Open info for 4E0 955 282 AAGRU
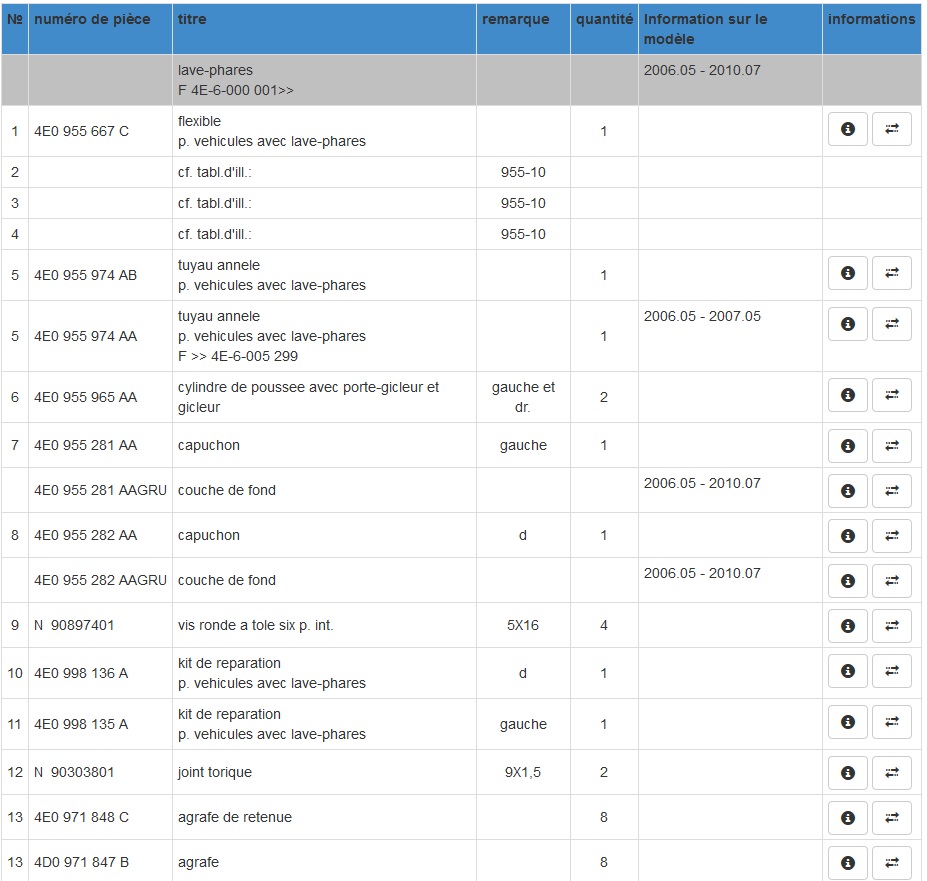This screenshot has width=927, height=881. coord(847,581)
